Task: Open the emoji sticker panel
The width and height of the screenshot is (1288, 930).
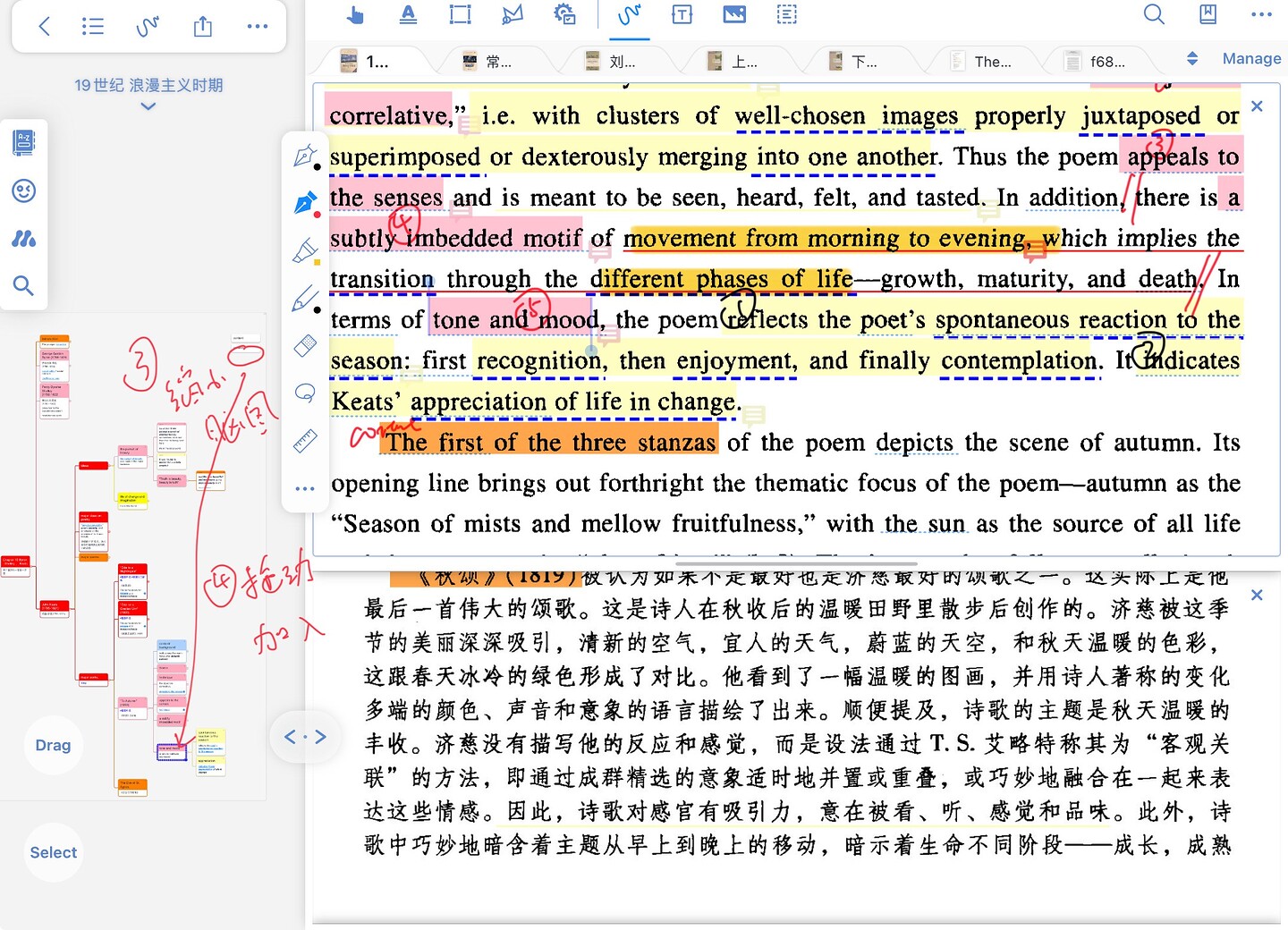Action: [24, 190]
